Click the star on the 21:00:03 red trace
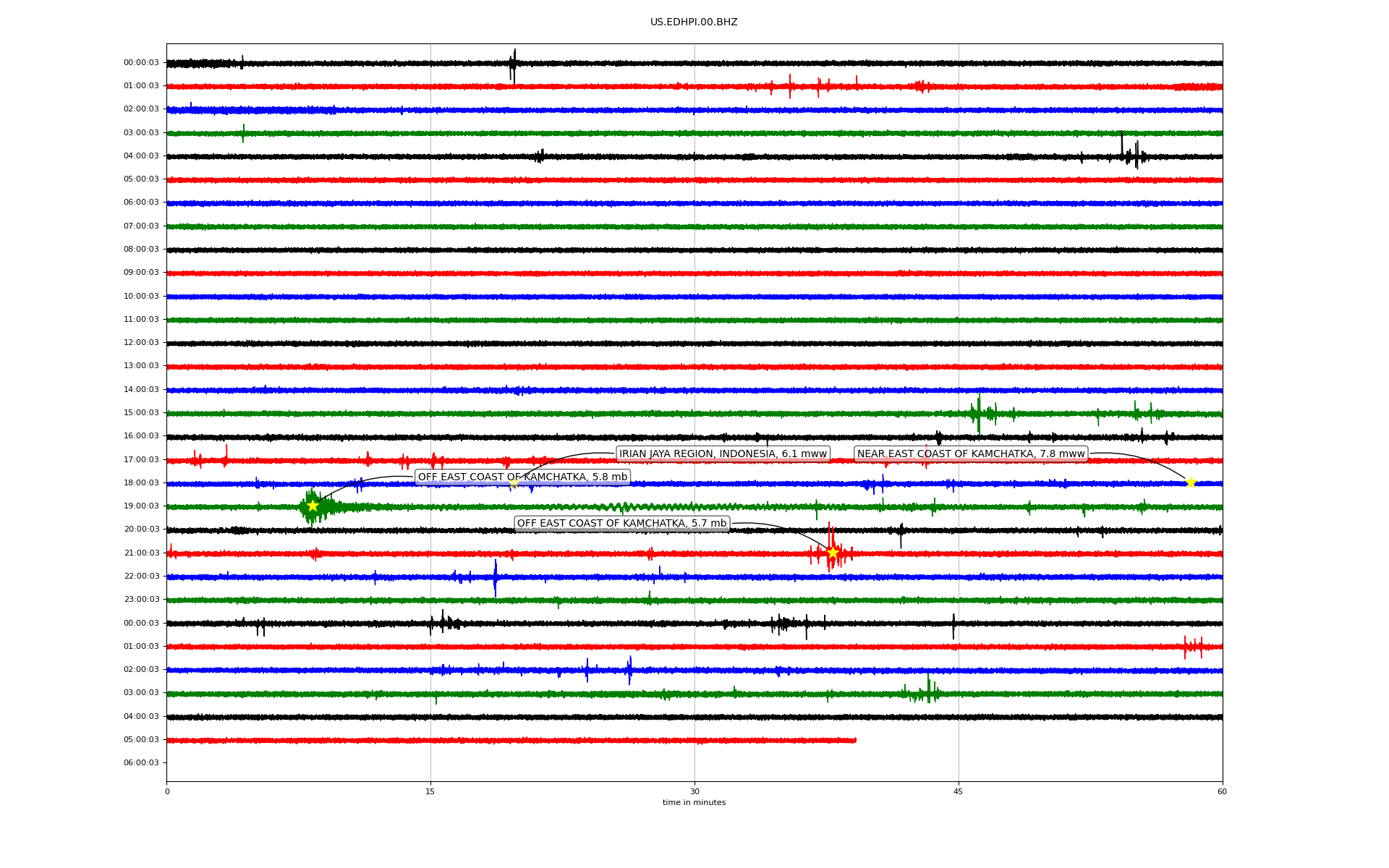The width and height of the screenshot is (1389, 868). [x=833, y=553]
